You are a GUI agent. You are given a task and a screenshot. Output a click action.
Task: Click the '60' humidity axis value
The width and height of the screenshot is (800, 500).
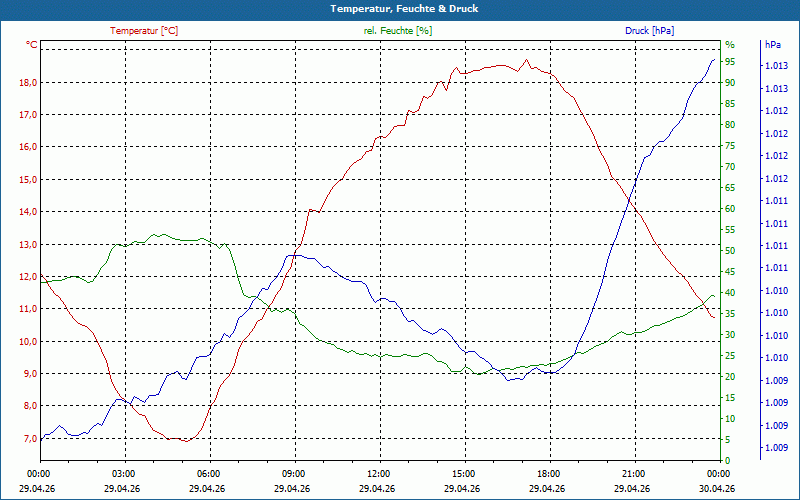(730, 209)
